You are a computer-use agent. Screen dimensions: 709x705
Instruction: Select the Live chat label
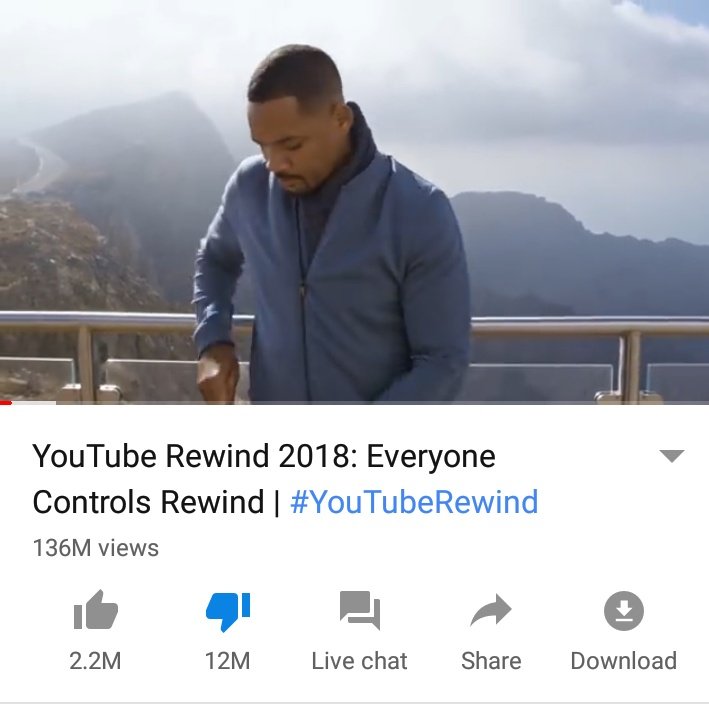(359, 661)
